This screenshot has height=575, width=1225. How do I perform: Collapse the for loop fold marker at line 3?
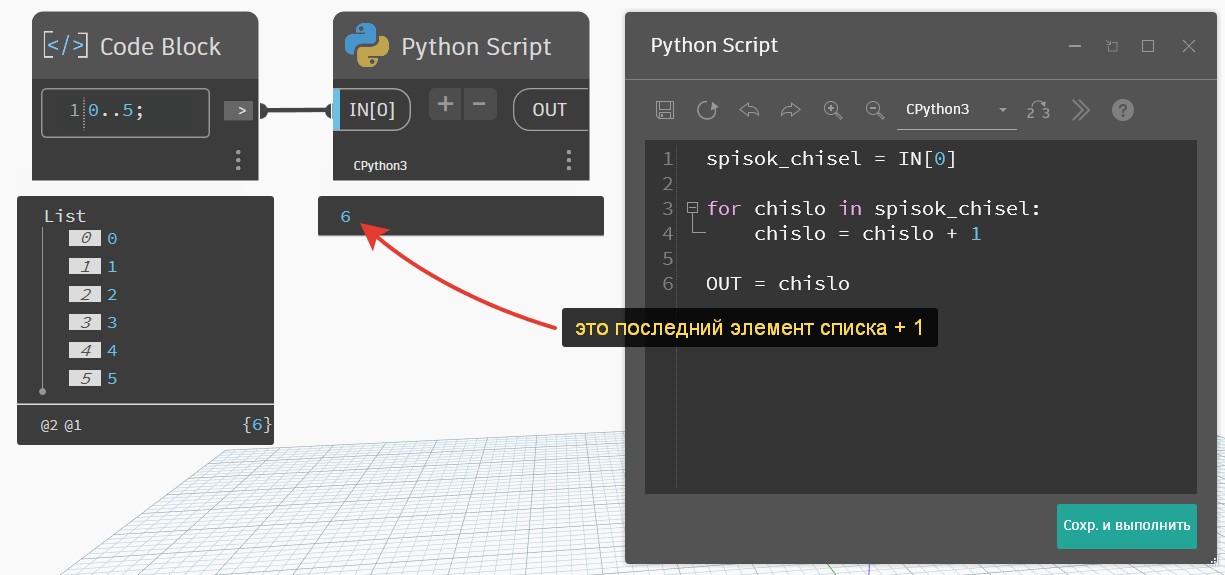692,209
